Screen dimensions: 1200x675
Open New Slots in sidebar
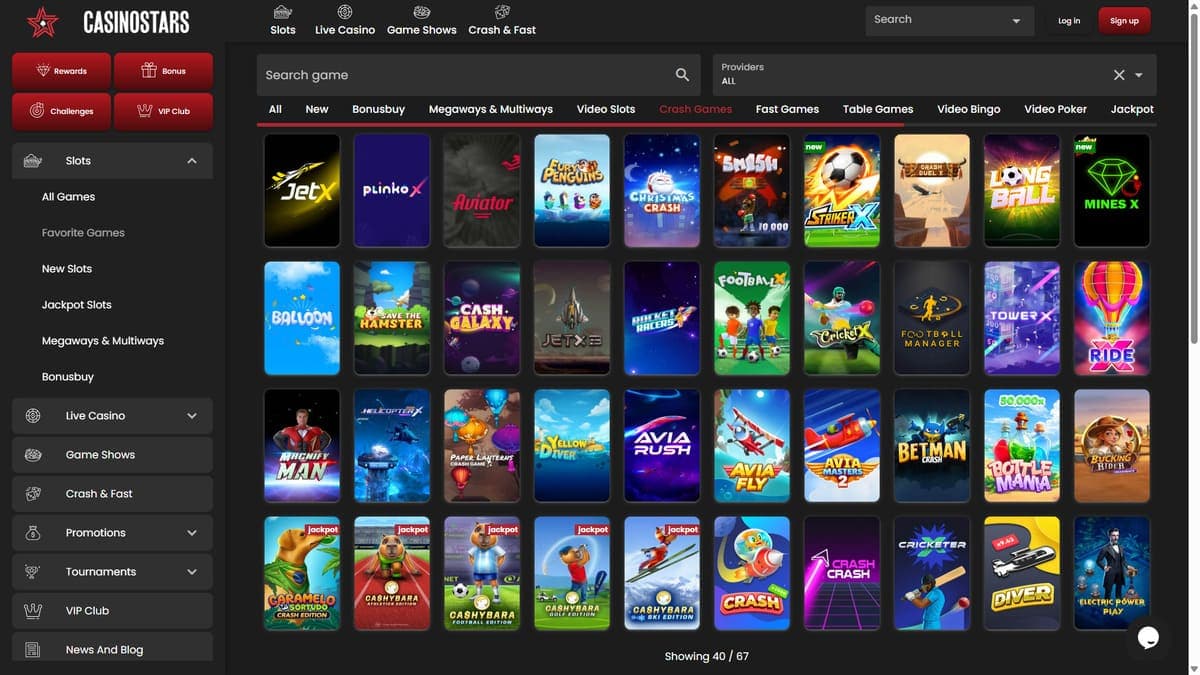[x=67, y=269]
